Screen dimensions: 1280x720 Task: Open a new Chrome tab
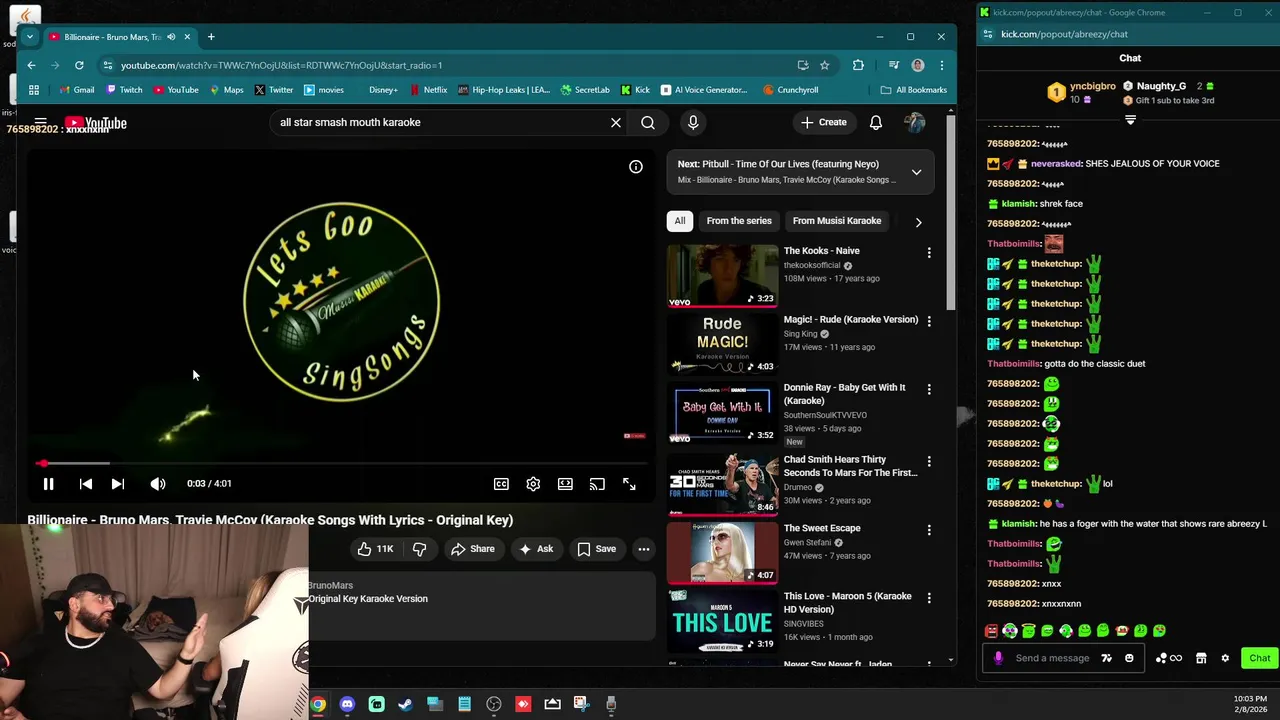point(211,37)
